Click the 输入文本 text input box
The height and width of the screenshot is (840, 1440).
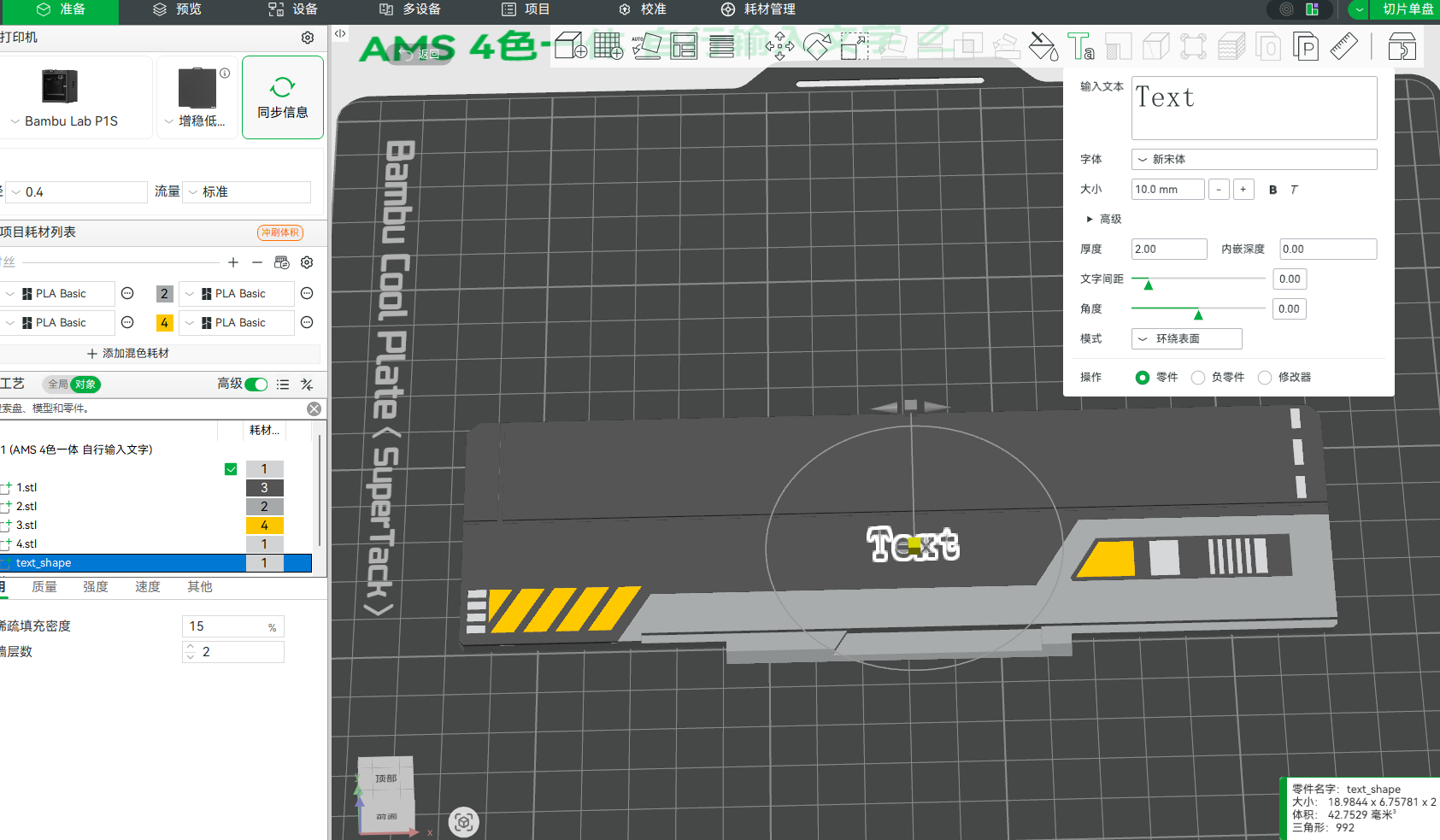coord(1254,108)
